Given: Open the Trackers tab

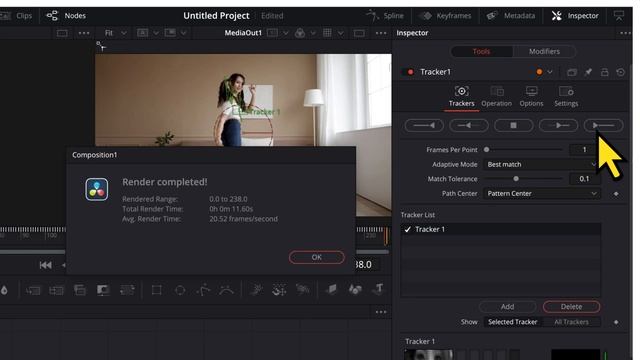Looking at the screenshot, I should (461, 97).
